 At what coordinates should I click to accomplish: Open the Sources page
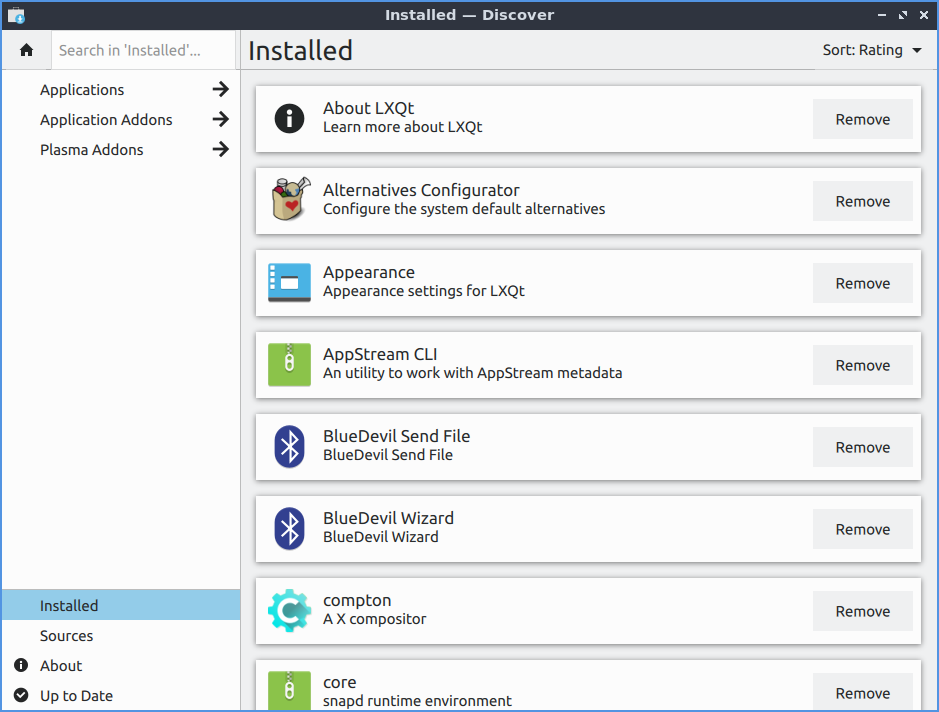click(x=66, y=636)
